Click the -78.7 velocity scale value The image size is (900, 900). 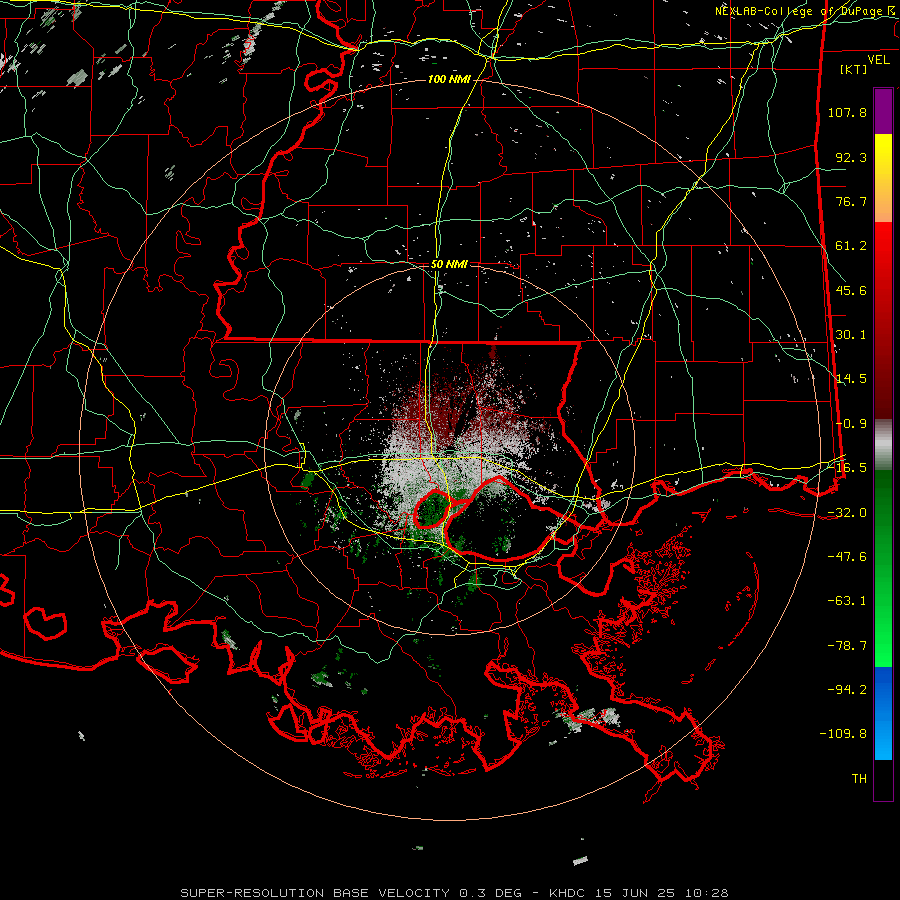click(x=847, y=646)
